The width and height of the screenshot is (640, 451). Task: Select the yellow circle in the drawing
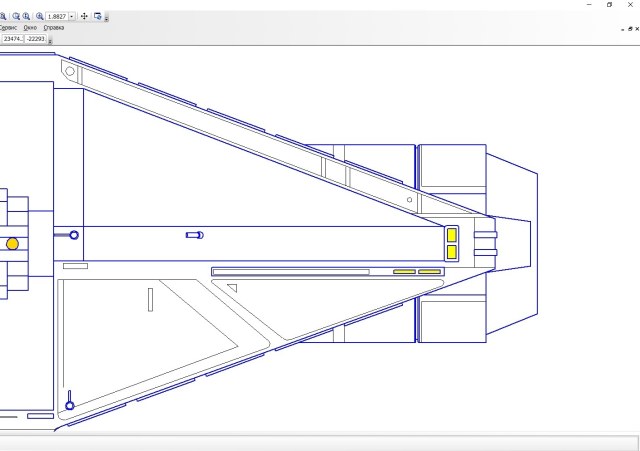pyautogui.click(x=12, y=243)
